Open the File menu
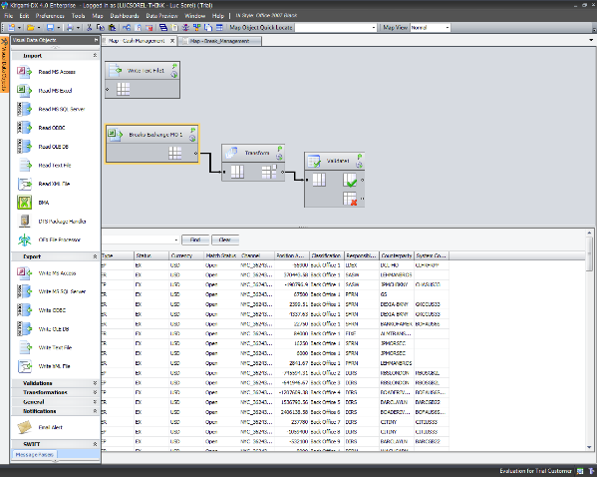 (x=8, y=16)
